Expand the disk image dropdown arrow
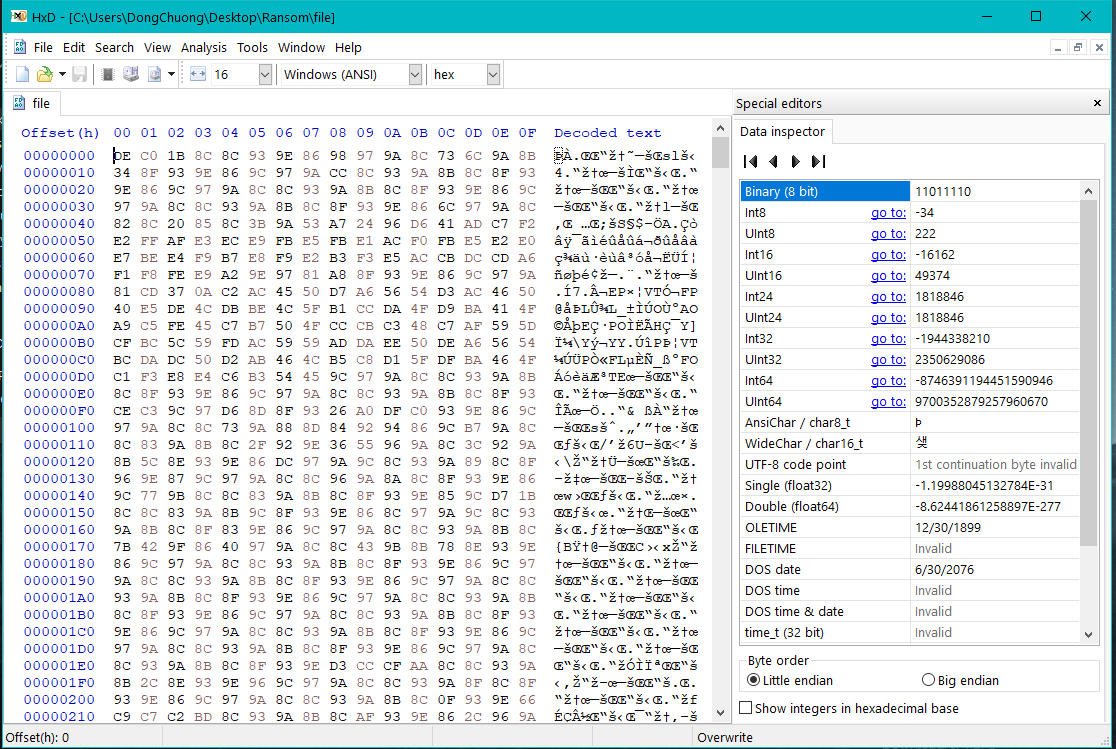The image size is (1116, 749). click(x=172, y=74)
